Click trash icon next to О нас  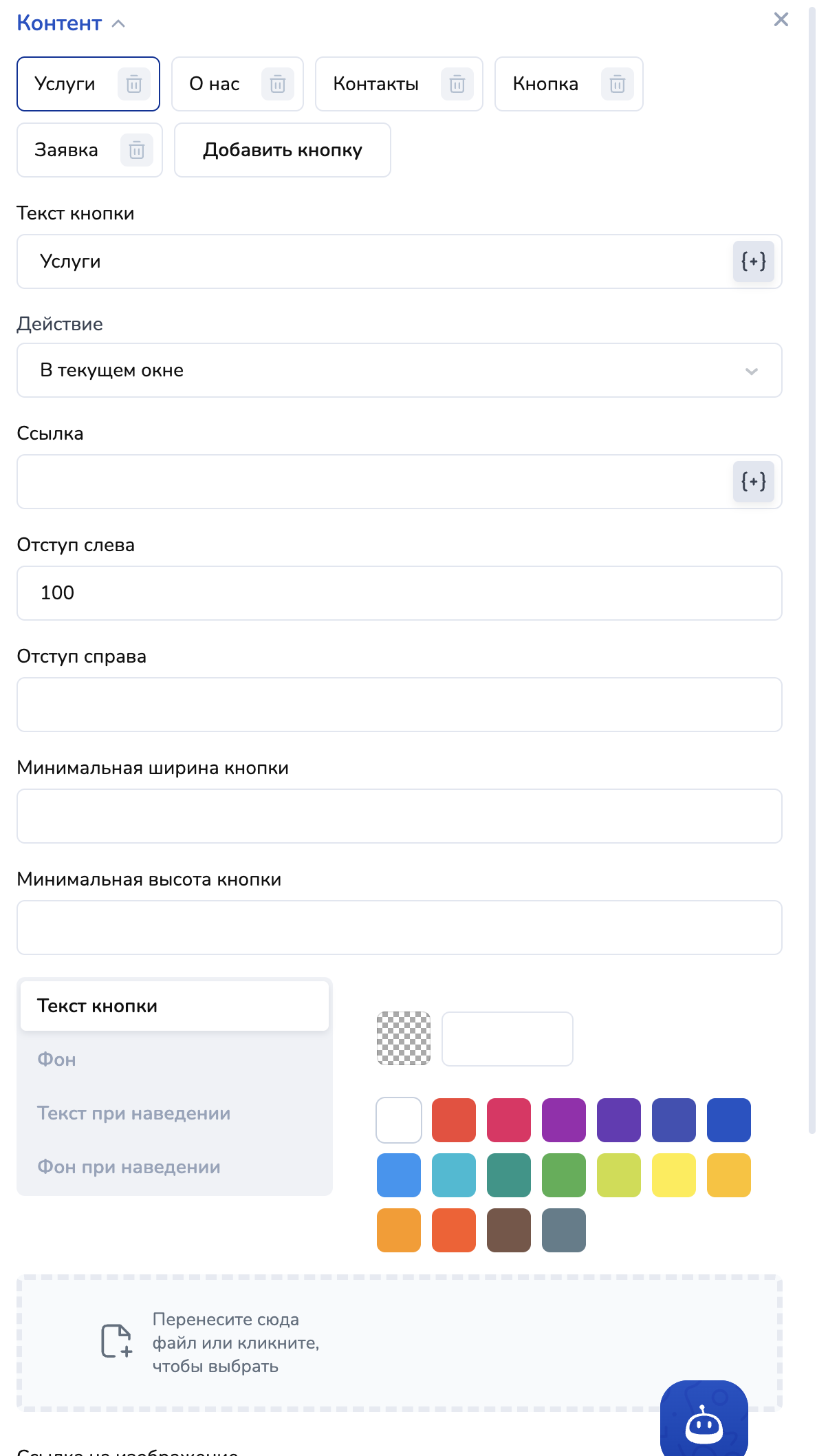(278, 84)
